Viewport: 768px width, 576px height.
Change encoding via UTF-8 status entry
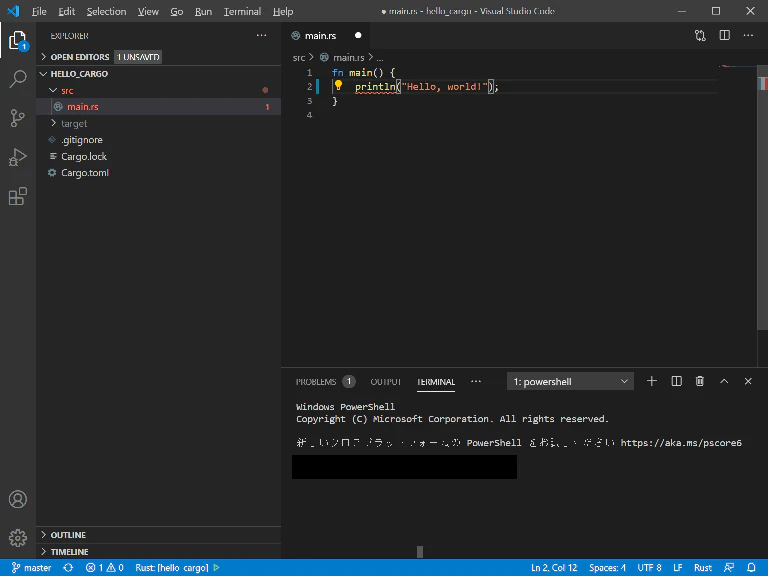(x=649, y=568)
